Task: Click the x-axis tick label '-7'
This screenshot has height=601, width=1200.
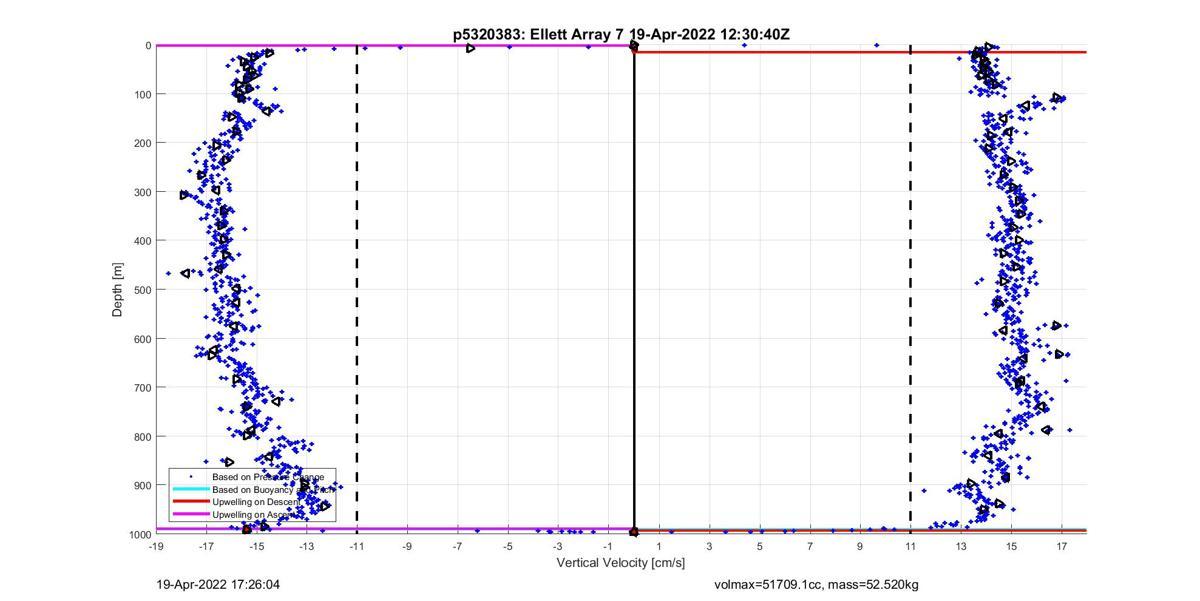Action: click(x=458, y=547)
